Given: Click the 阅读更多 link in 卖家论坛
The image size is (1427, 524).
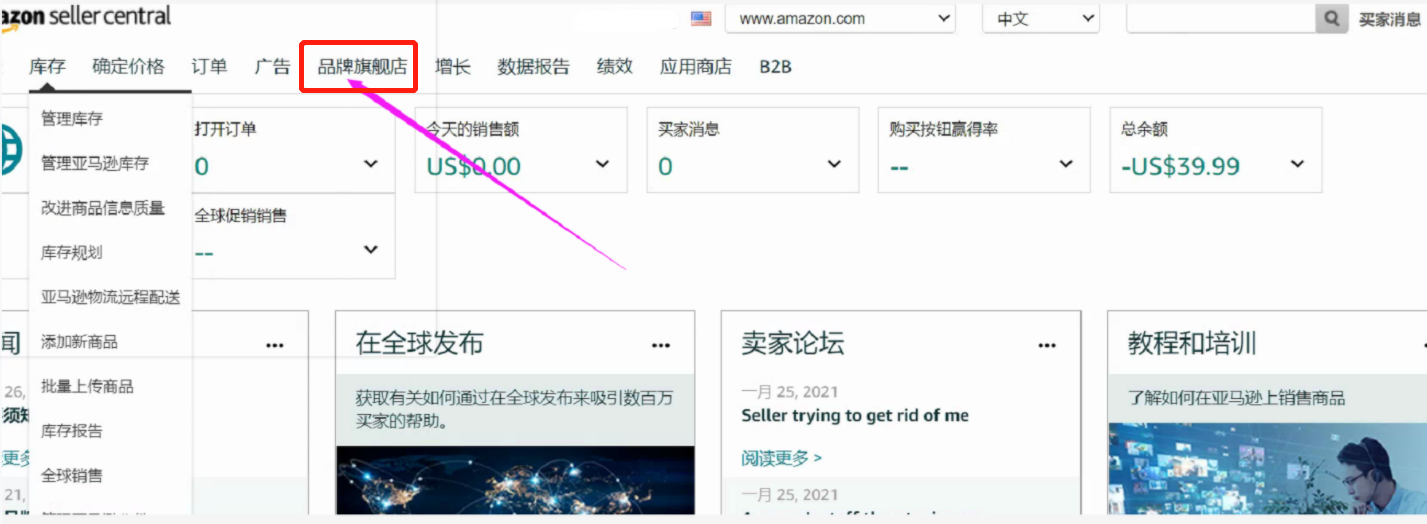Looking at the screenshot, I should click(781, 458).
